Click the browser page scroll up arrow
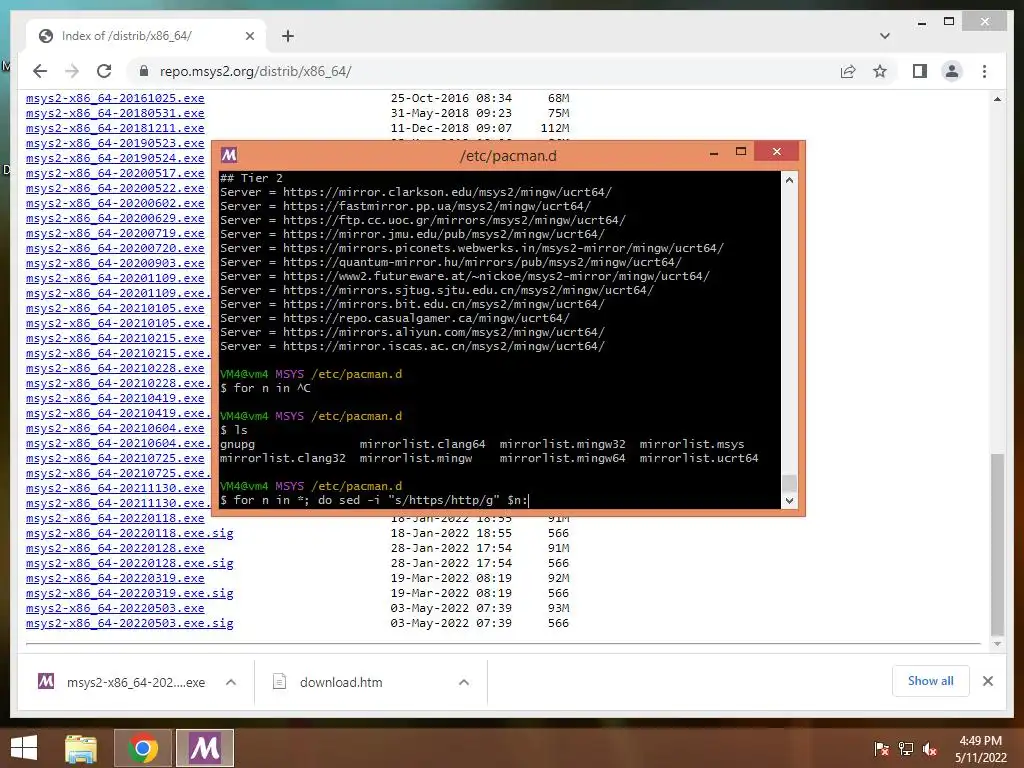This screenshot has height=768, width=1024. click(997, 99)
